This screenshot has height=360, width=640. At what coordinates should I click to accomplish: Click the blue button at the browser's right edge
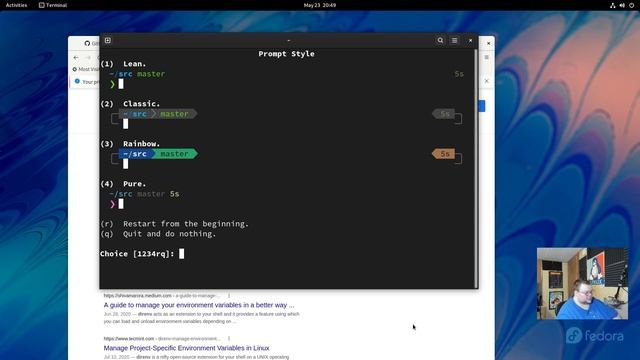coord(482,106)
